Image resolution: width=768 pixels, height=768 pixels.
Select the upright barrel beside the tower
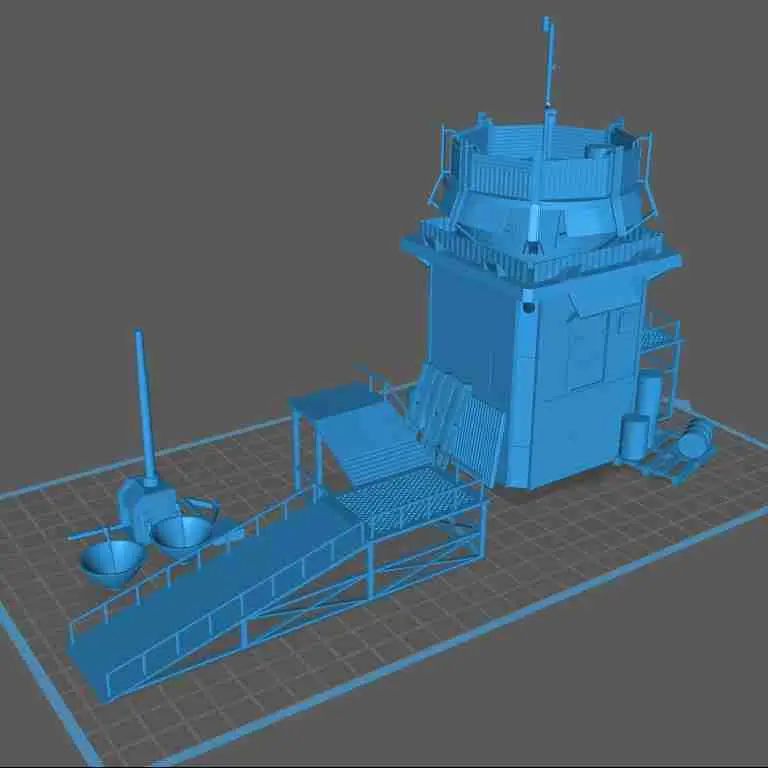tap(632, 437)
